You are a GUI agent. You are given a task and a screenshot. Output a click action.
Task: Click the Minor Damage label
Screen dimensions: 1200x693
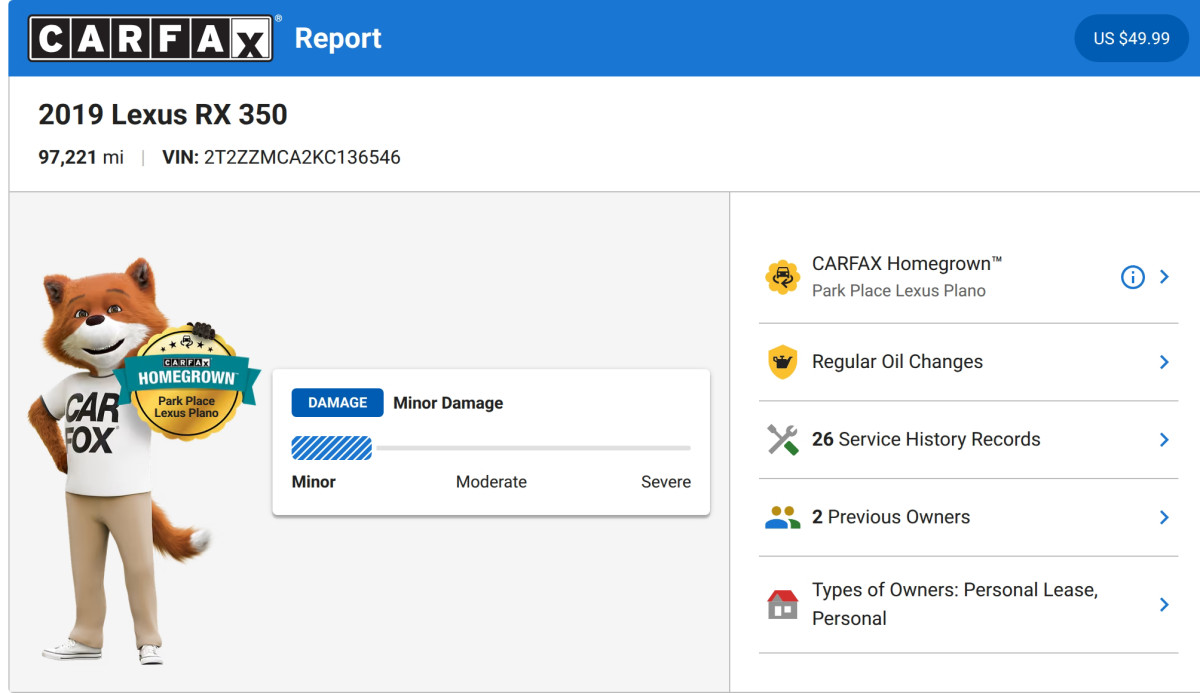pyautogui.click(x=448, y=403)
